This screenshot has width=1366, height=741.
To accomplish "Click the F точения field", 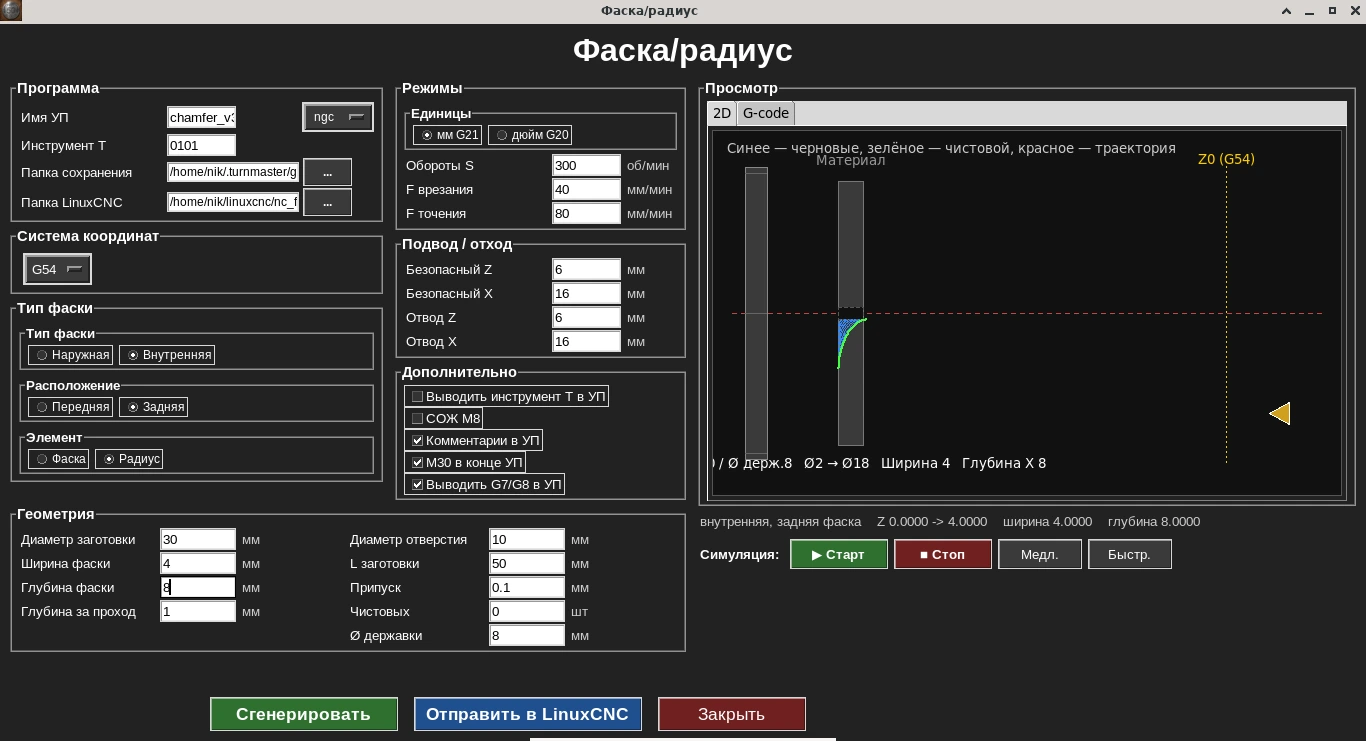I will [x=587, y=213].
